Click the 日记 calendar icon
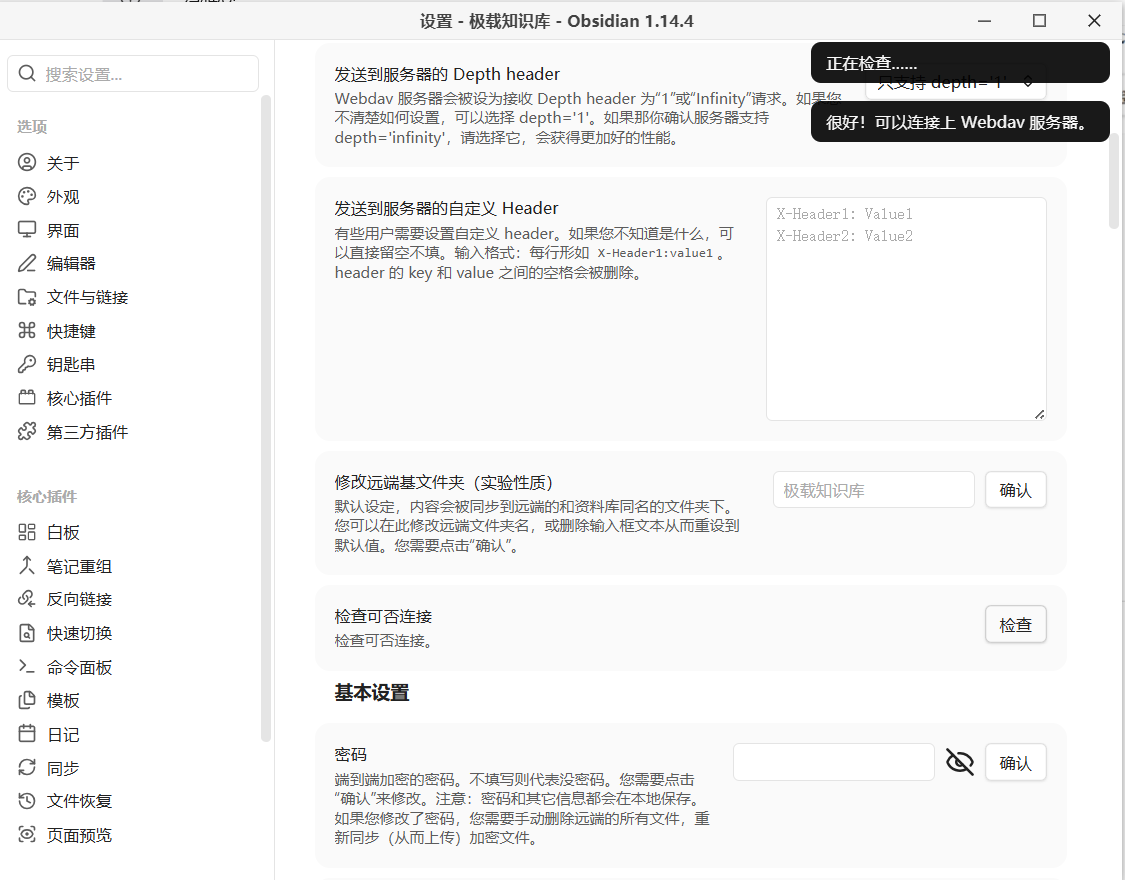This screenshot has height=880, width=1125. tap(27, 734)
